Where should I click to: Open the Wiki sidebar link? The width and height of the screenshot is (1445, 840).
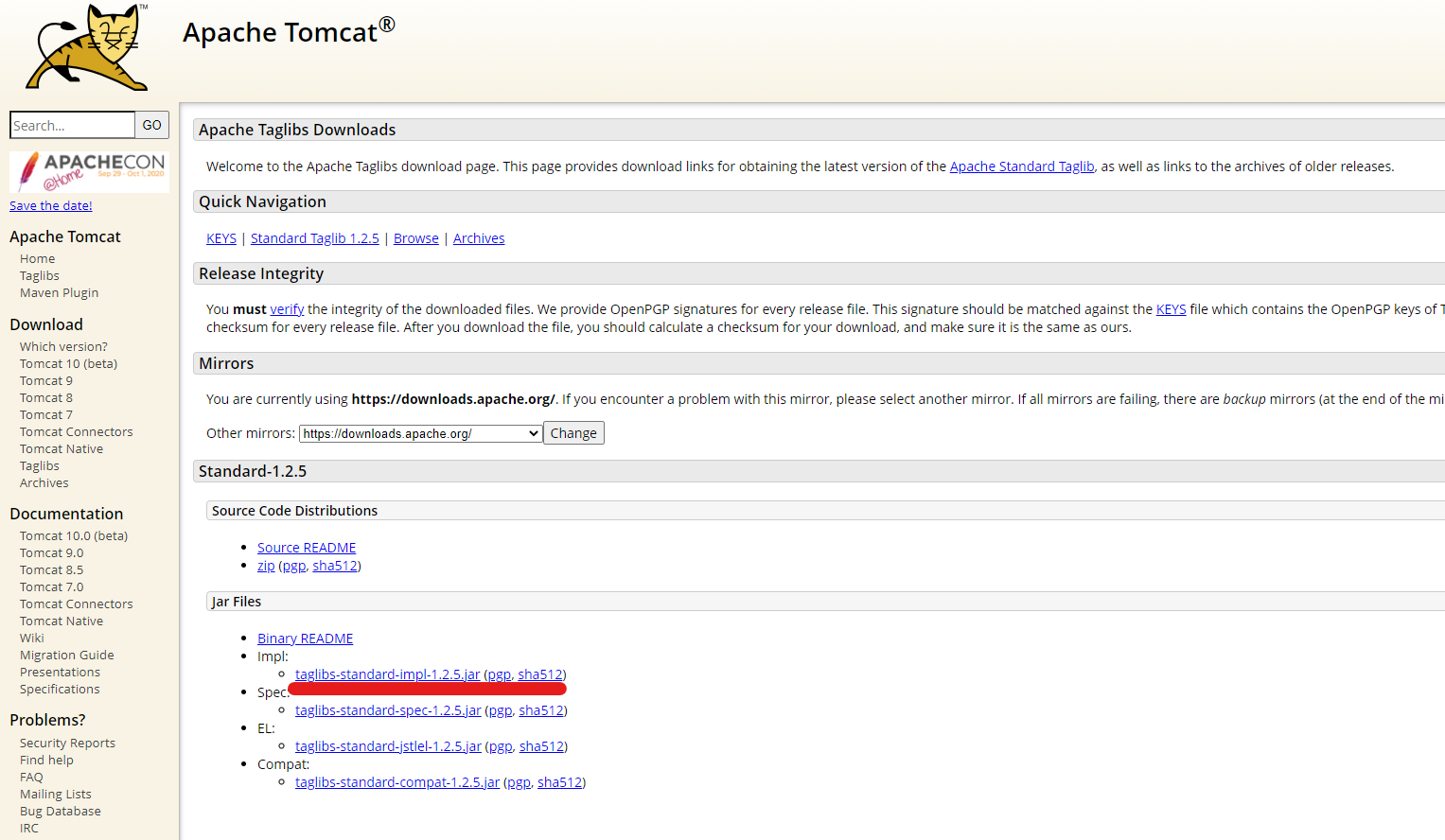click(32, 638)
